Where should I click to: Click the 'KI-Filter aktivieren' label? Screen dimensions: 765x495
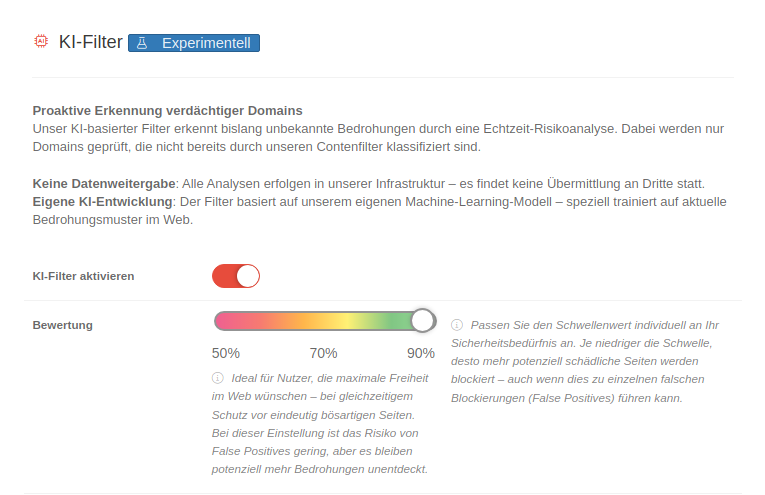pos(83,276)
